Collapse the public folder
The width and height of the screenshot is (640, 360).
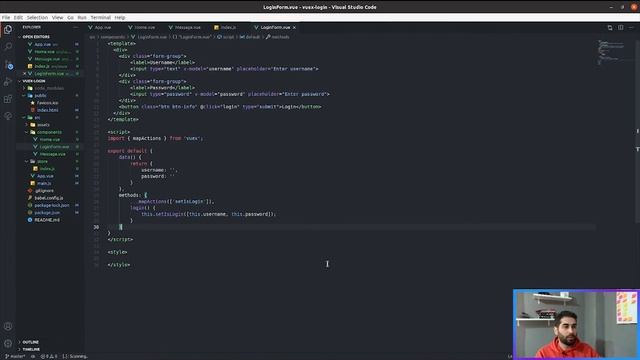(40, 96)
